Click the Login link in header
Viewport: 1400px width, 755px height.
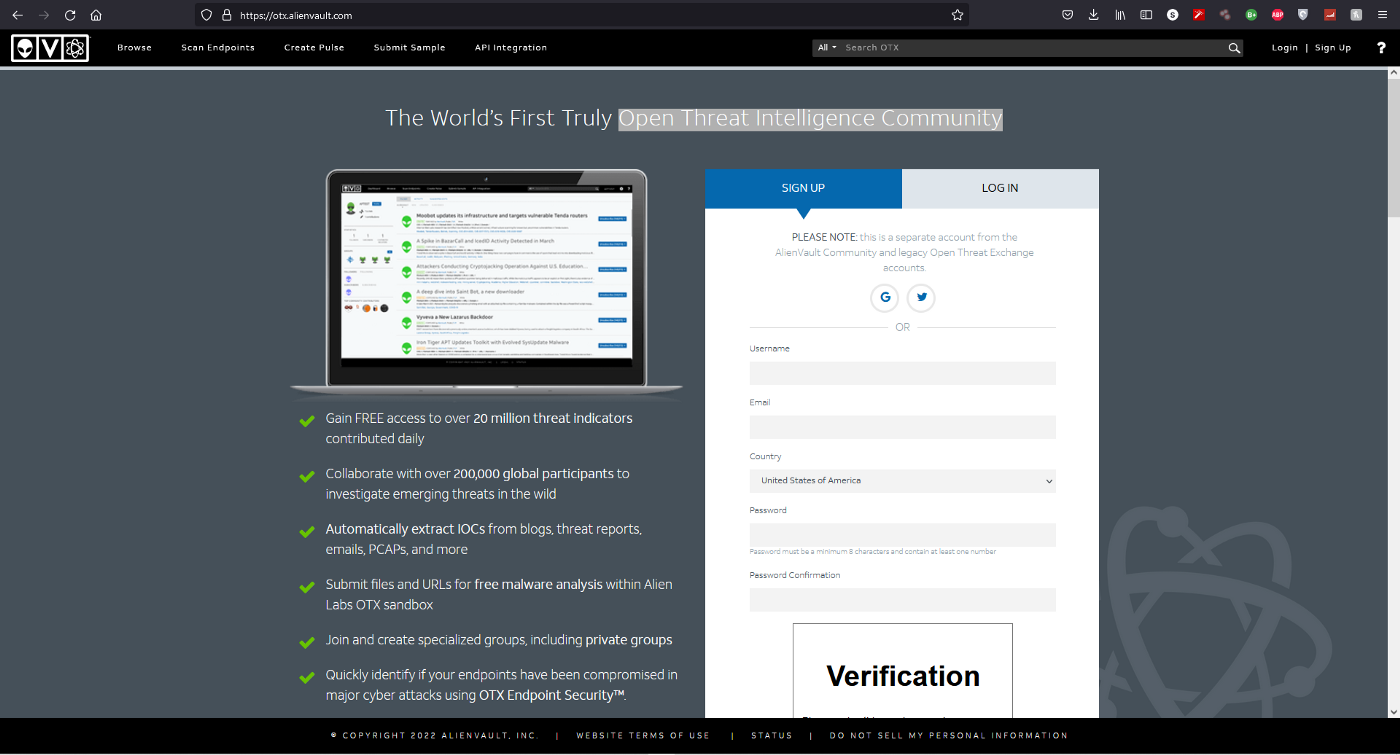click(x=1285, y=48)
